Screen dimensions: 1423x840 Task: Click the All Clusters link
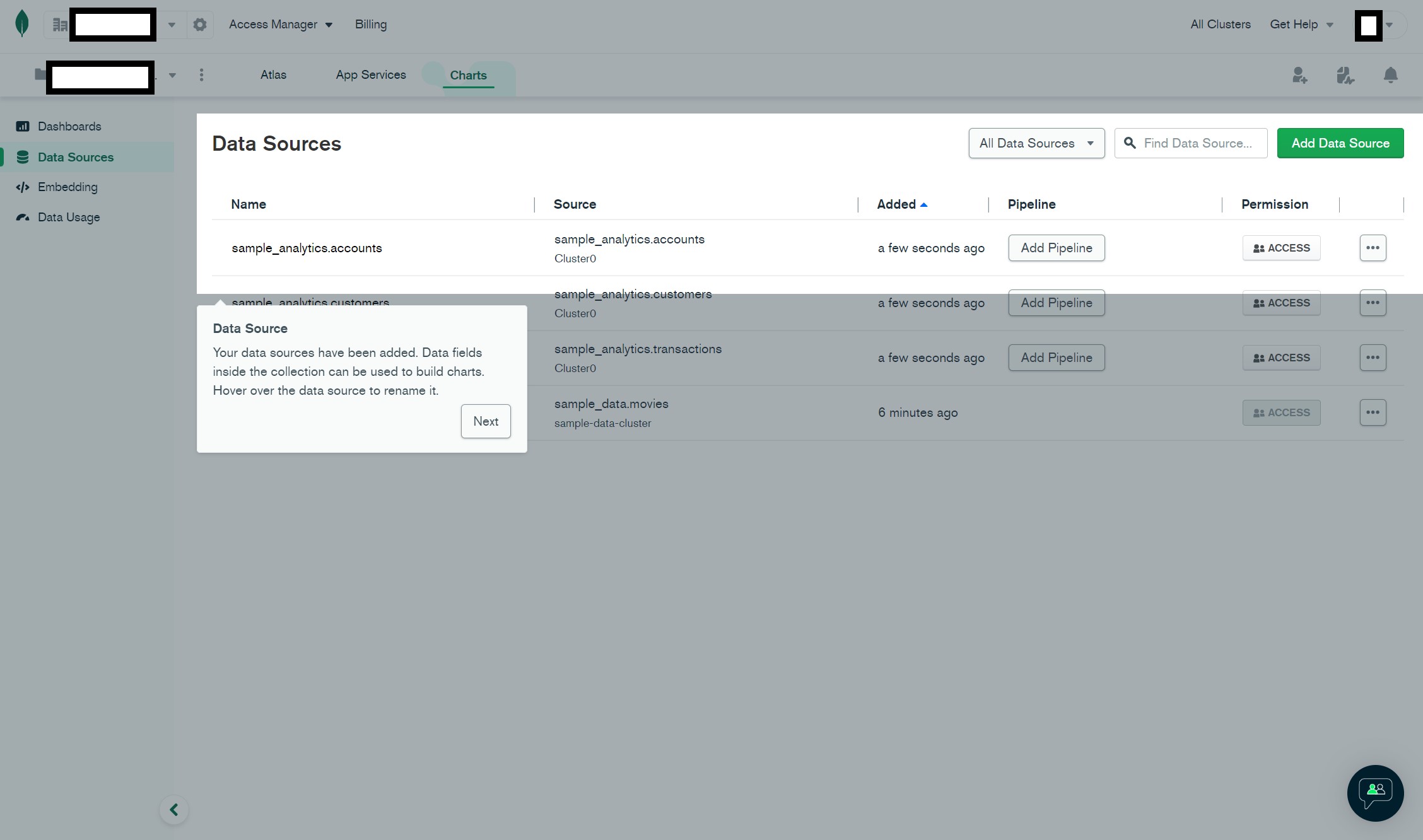[1220, 25]
